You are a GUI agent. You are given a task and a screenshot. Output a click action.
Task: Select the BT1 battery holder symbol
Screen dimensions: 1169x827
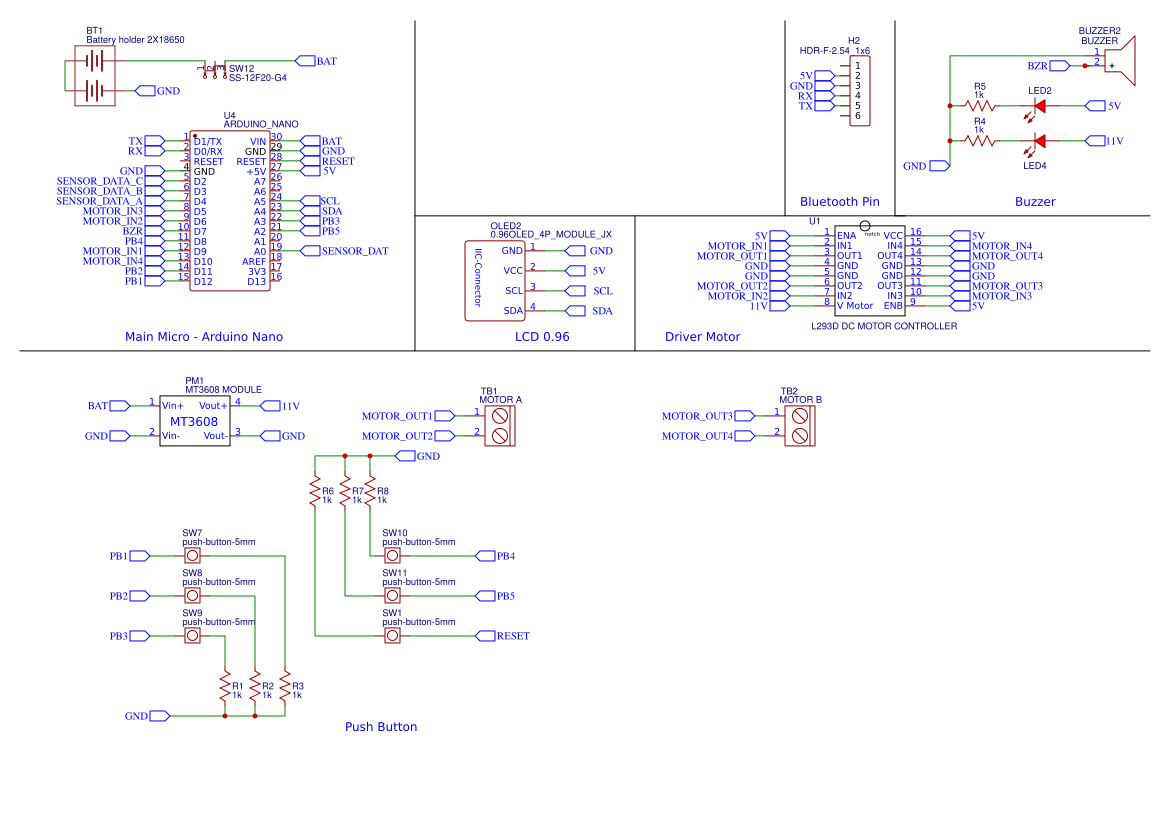[x=95, y=75]
